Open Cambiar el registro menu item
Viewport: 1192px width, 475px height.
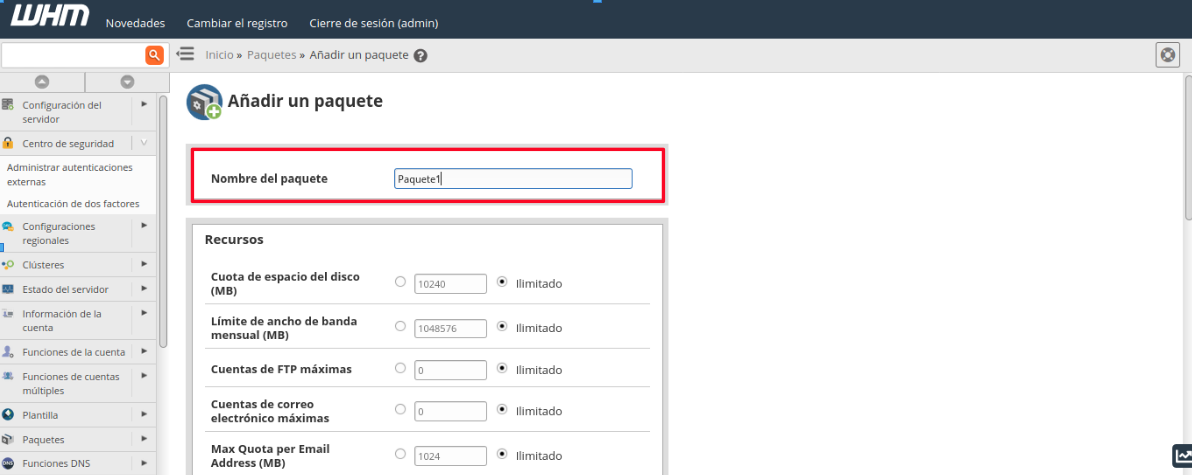[x=237, y=24]
